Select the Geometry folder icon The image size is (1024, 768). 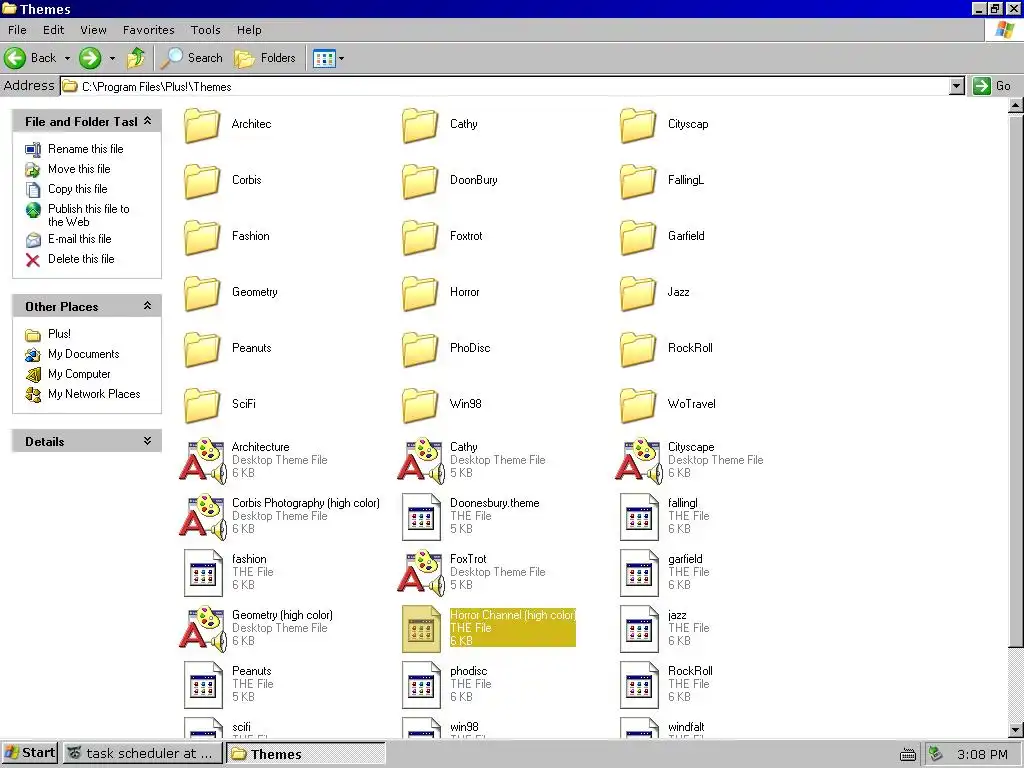point(202,294)
